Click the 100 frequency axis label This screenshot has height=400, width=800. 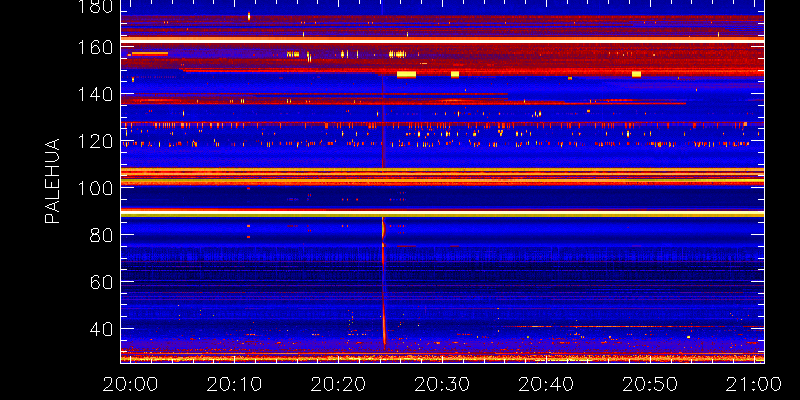click(93, 188)
